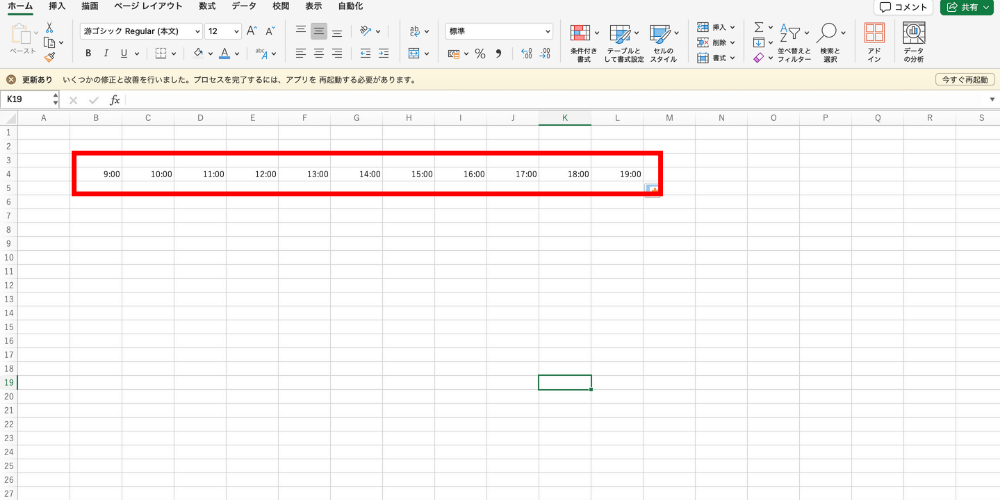1000x500 pixels.
Task: Click the Paste (ペースト) clipboard icon
Action: coord(22,34)
